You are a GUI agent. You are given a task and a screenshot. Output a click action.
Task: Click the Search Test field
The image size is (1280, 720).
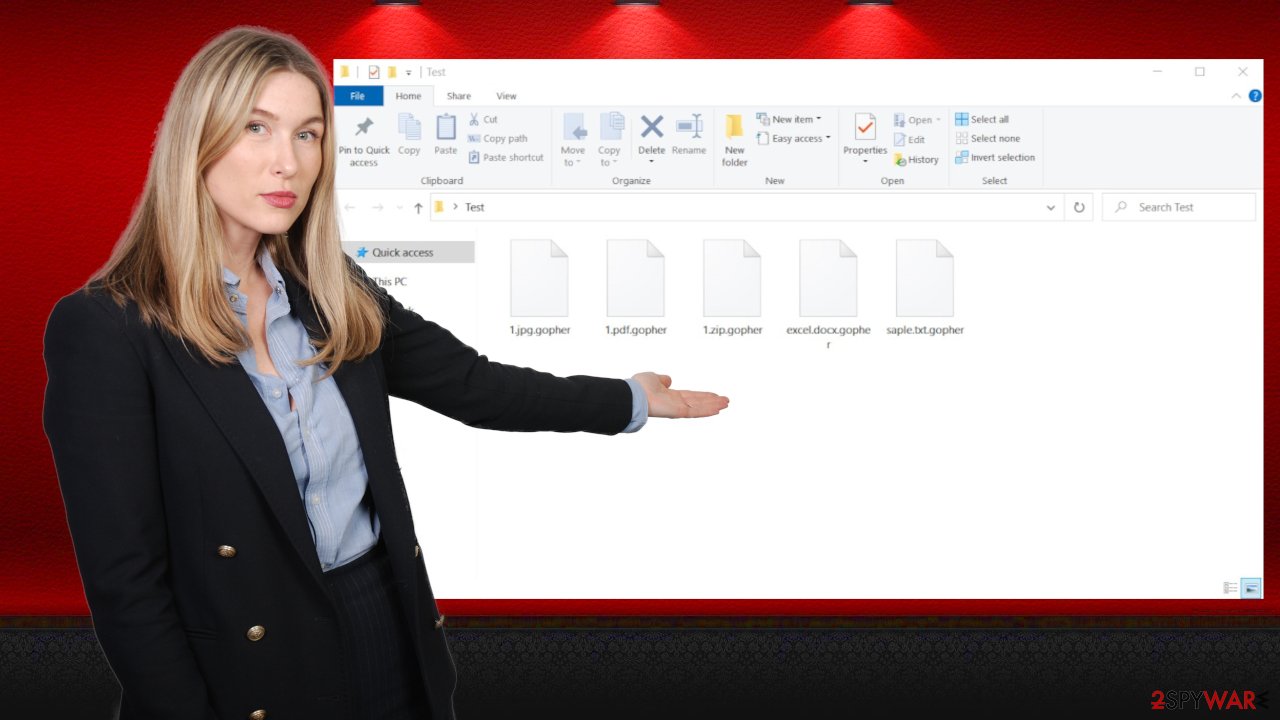coord(1179,207)
